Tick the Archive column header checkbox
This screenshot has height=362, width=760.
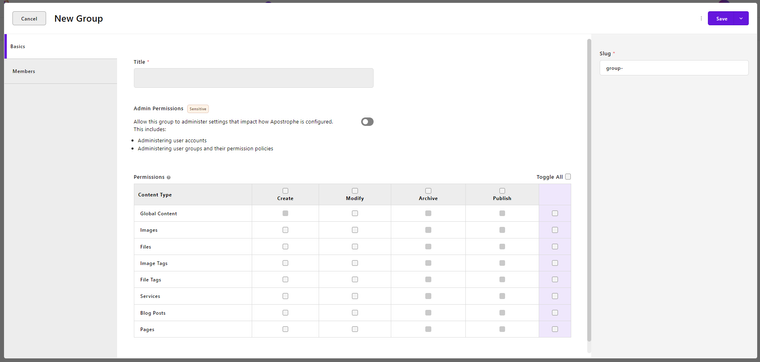pos(428,191)
